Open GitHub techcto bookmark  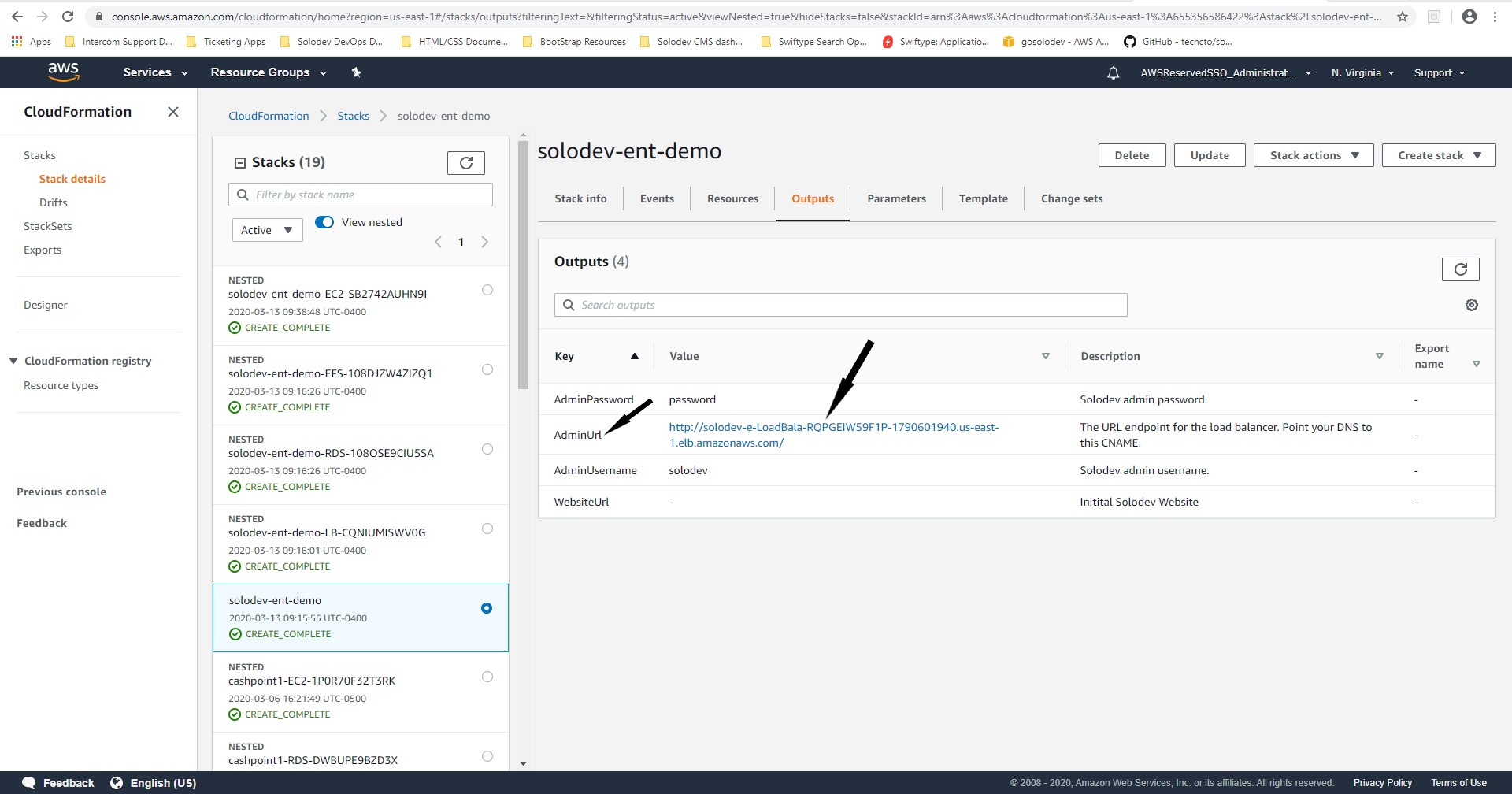point(1178,42)
